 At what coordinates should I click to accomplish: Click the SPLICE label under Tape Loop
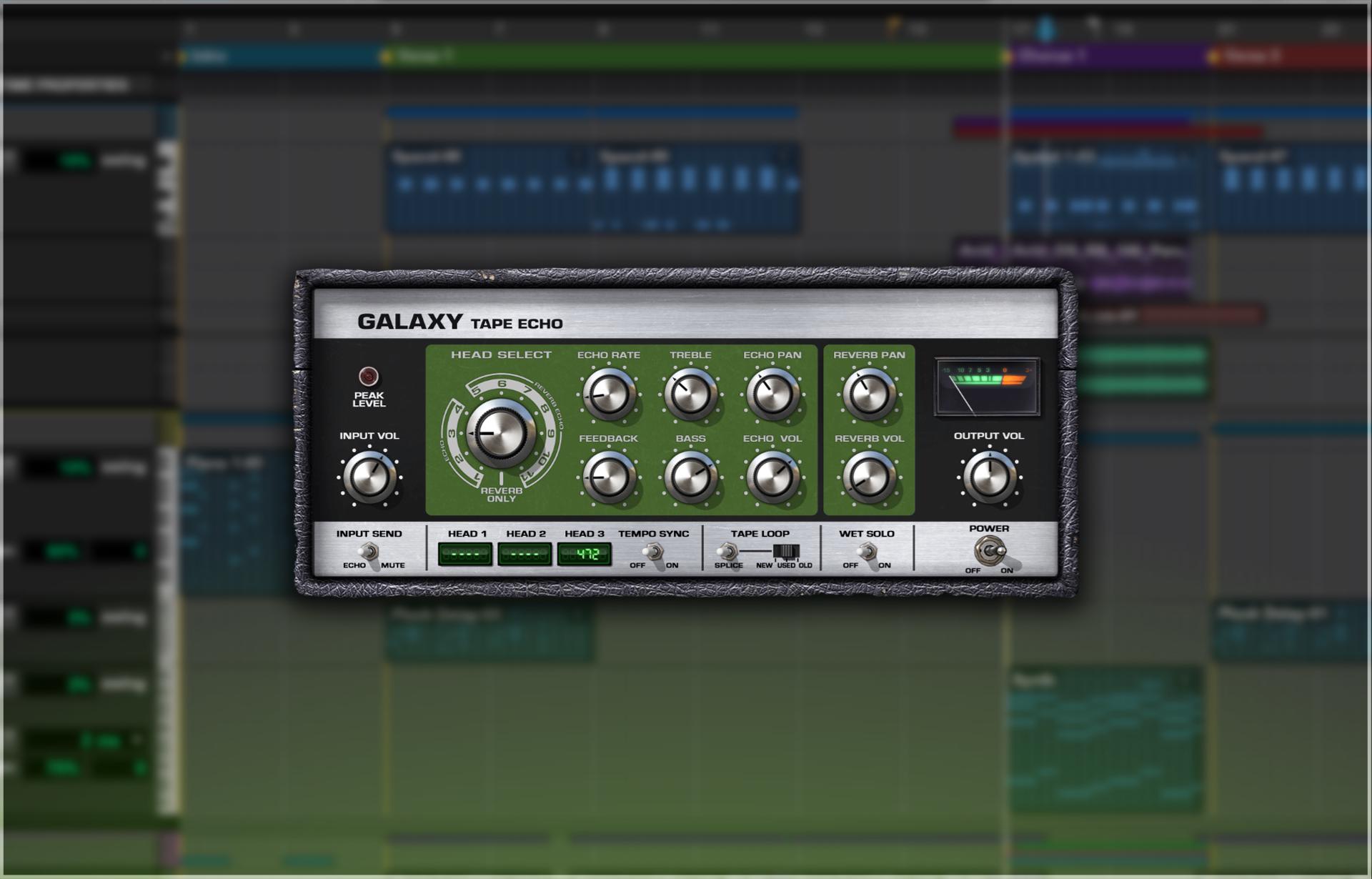[x=729, y=565]
